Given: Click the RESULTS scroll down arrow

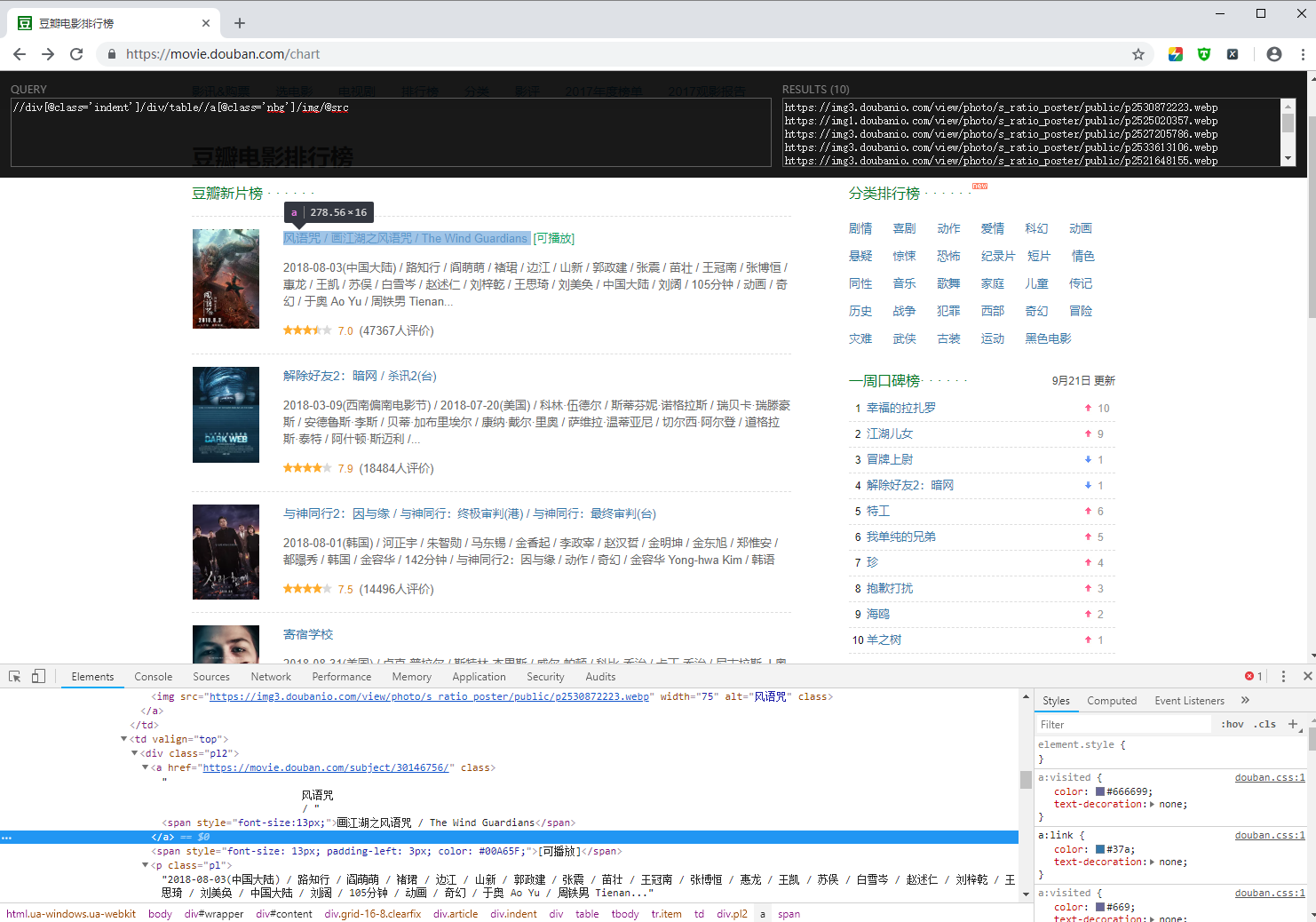Looking at the screenshot, I should click(x=1288, y=159).
